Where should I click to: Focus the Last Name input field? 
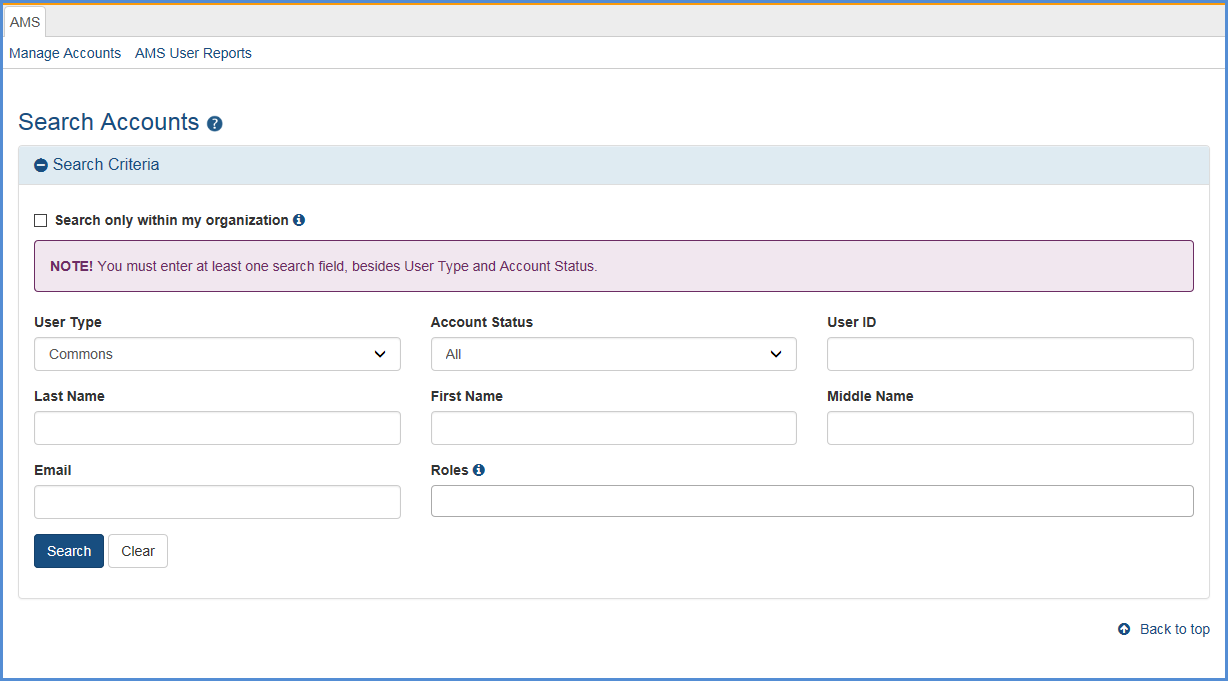217,428
